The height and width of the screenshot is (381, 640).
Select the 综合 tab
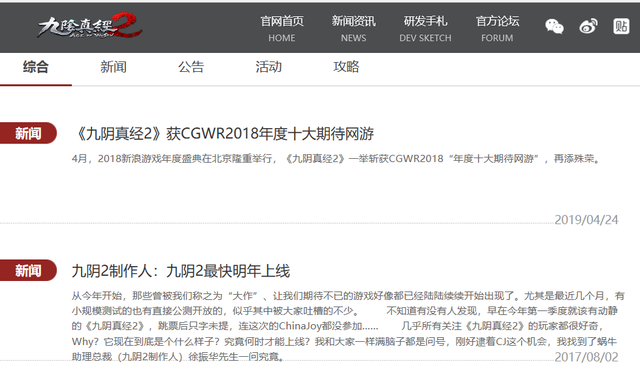click(36, 67)
